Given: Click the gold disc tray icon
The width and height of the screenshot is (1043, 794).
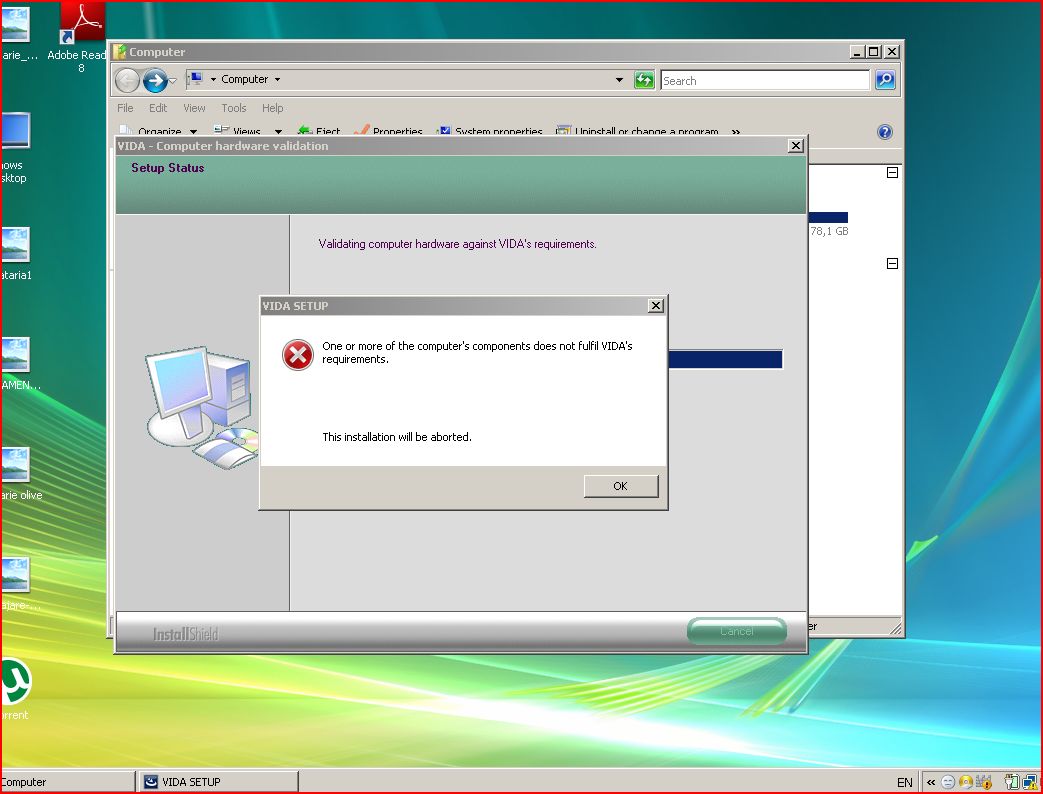Looking at the screenshot, I should click(966, 783).
